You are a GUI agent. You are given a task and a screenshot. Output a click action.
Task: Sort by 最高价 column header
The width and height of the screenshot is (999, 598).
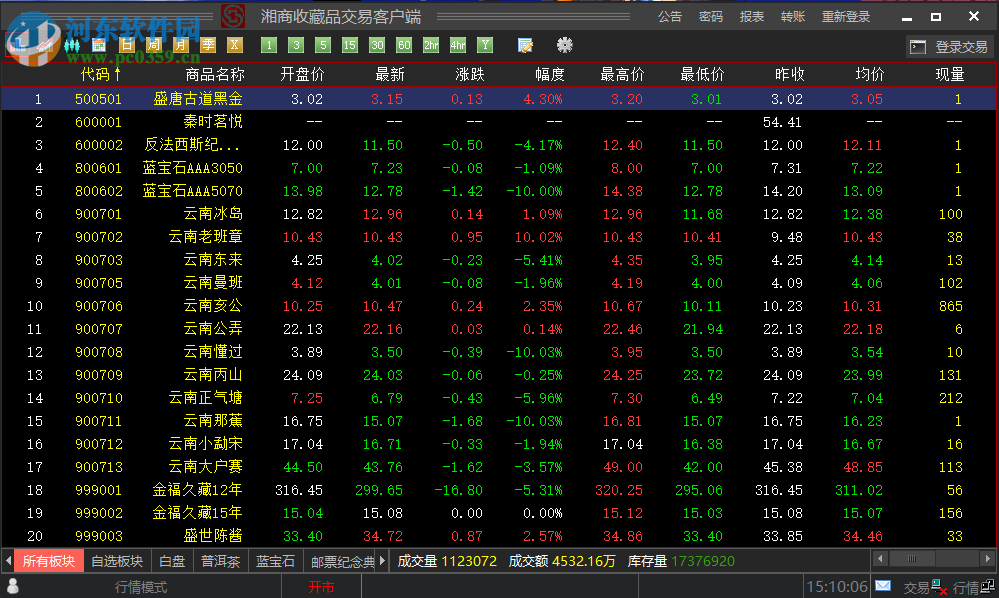click(x=622, y=75)
